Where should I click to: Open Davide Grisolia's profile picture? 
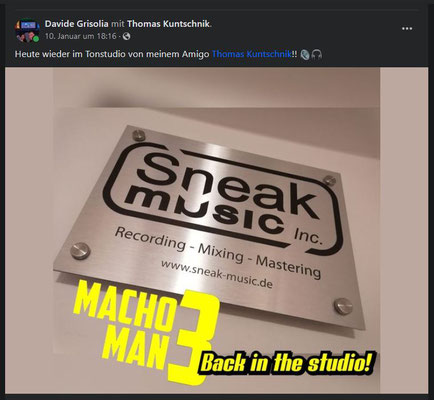coord(27,30)
